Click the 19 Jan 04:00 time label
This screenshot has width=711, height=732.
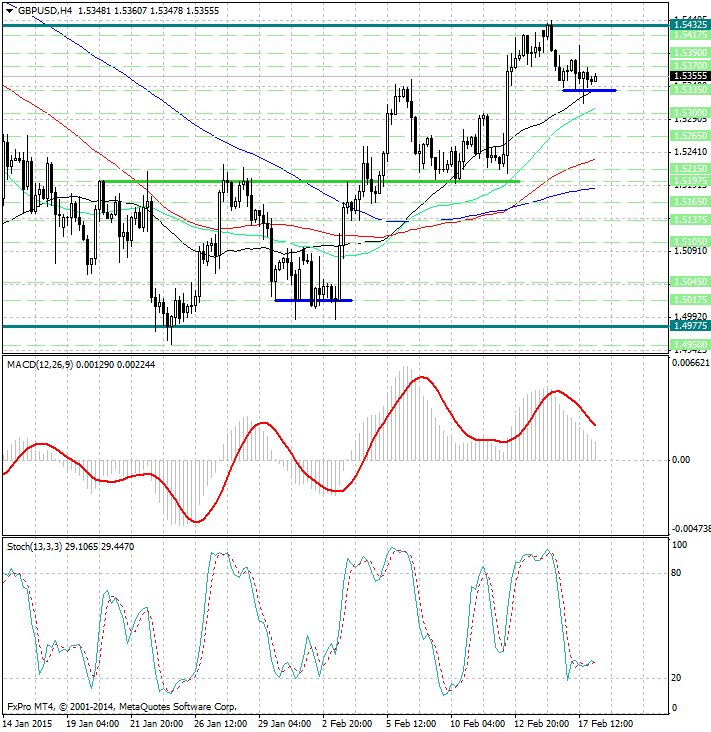coord(93,724)
